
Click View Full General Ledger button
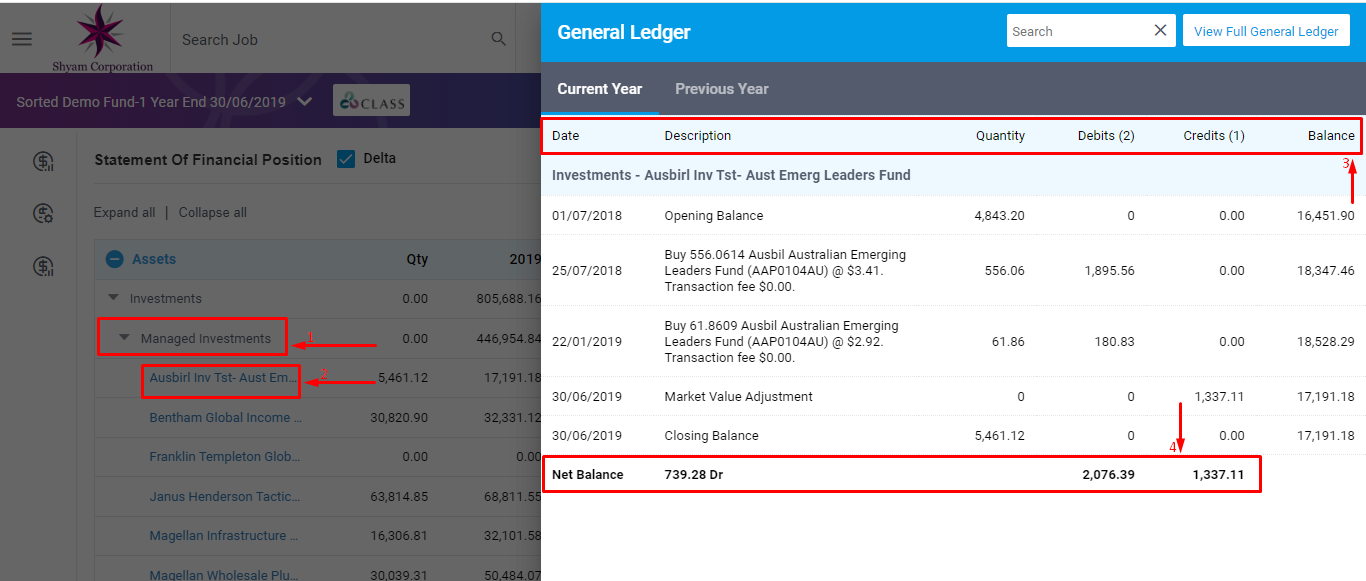tap(1266, 31)
